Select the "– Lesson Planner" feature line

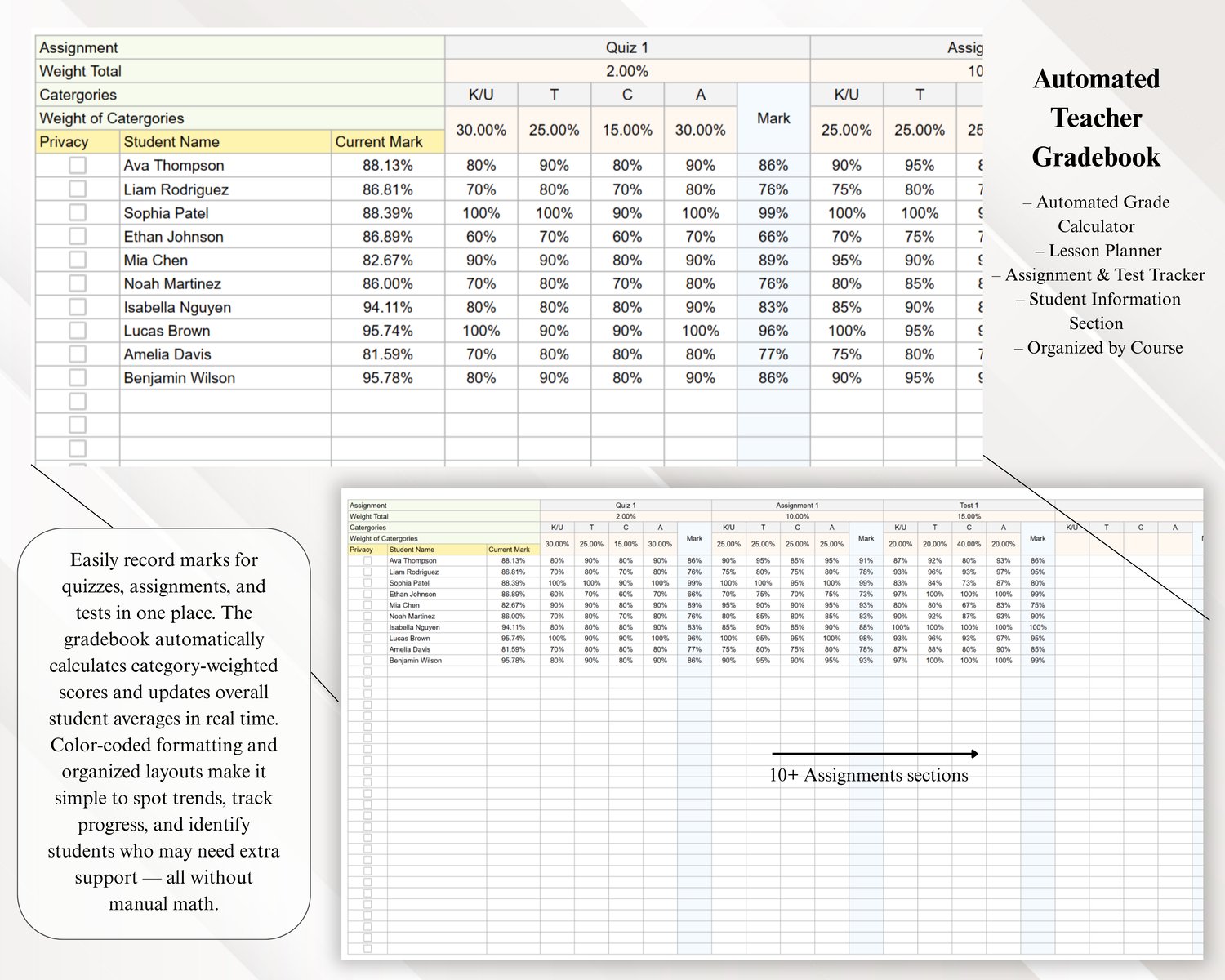(x=1098, y=251)
